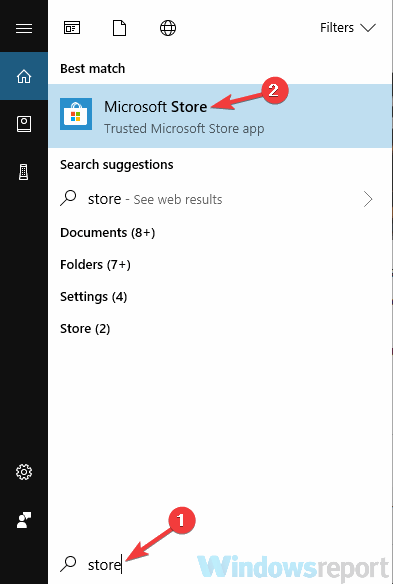The width and height of the screenshot is (393, 584).
Task: Click the search input field containing store
Action: [x=220, y=565]
